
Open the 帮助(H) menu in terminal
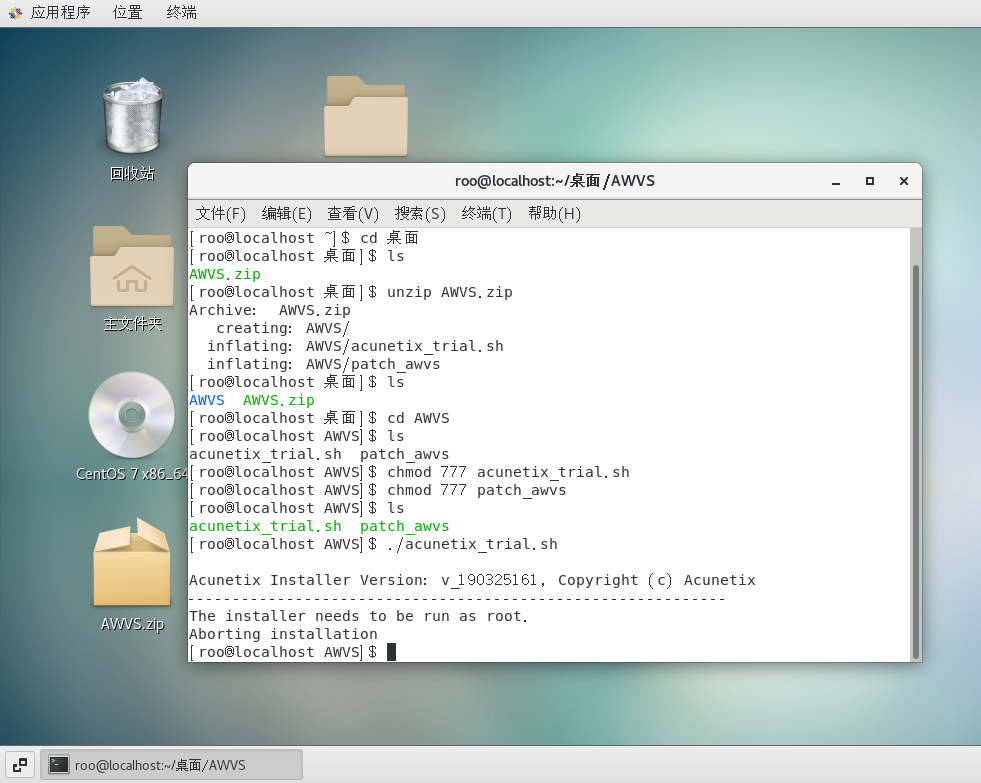554,214
